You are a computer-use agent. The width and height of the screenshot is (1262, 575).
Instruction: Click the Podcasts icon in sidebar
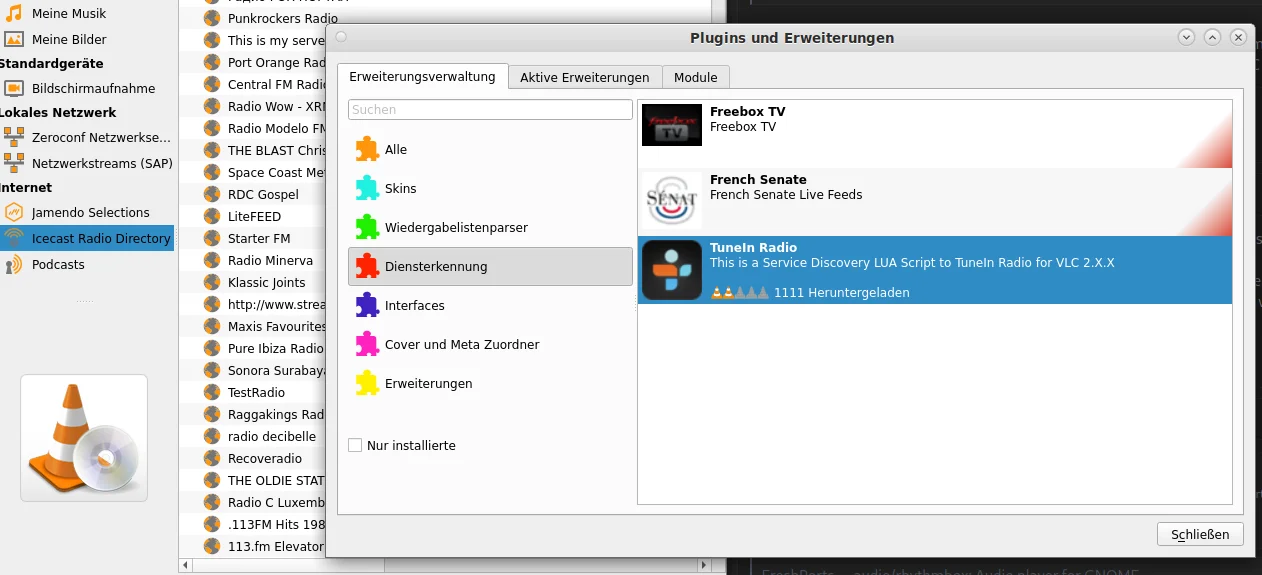coord(14,264)
